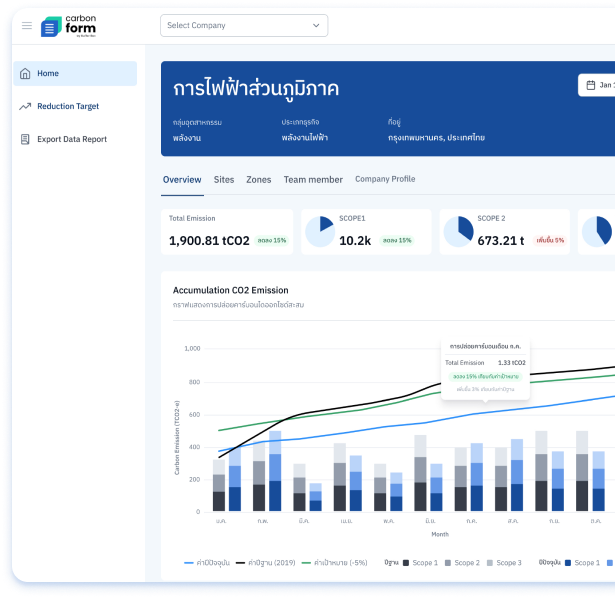Click the Export Data Report document icon
The image size is (615, 598).
[25, 139]
